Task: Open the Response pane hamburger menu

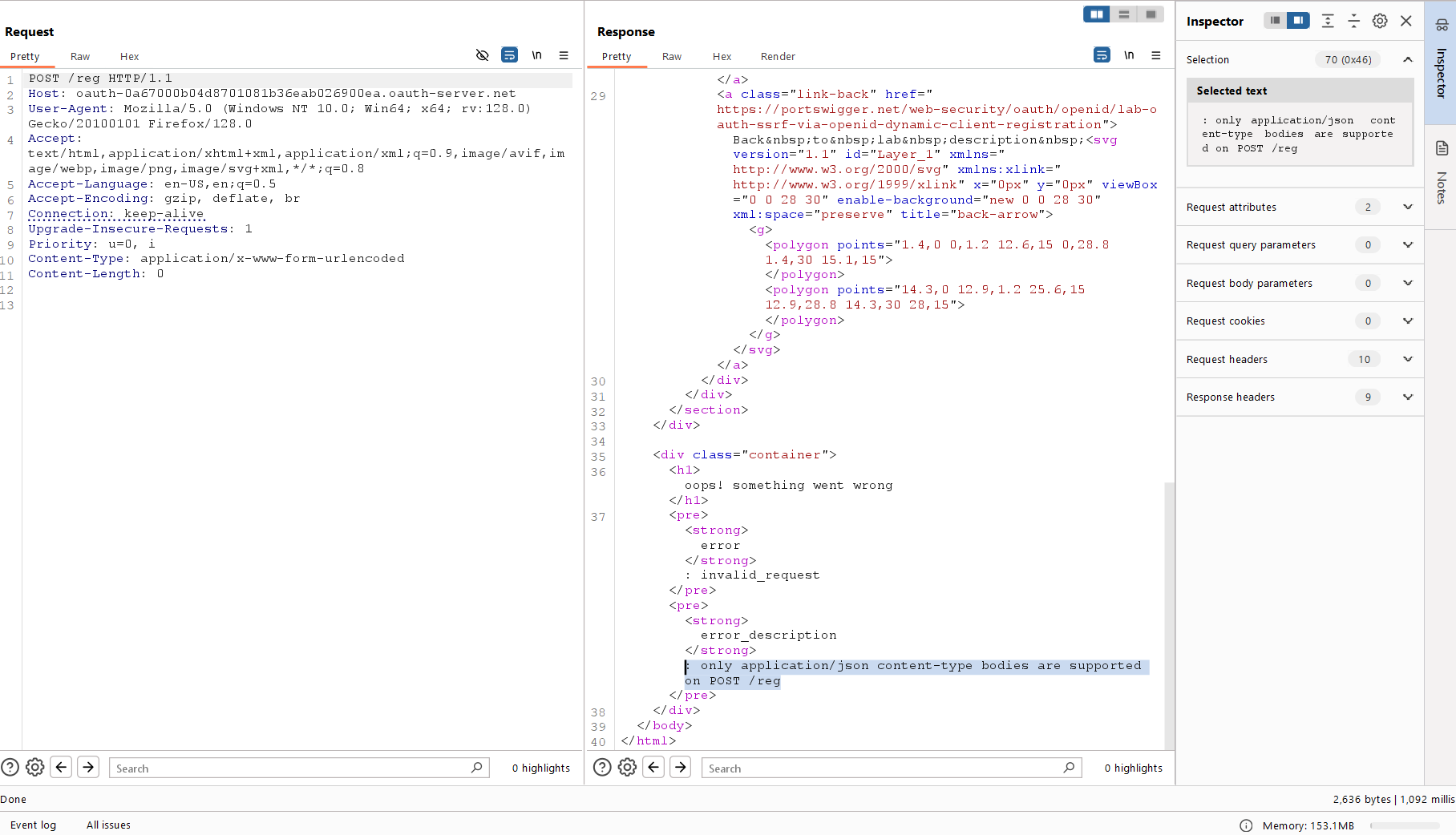Action: [x=1156, y=55]
